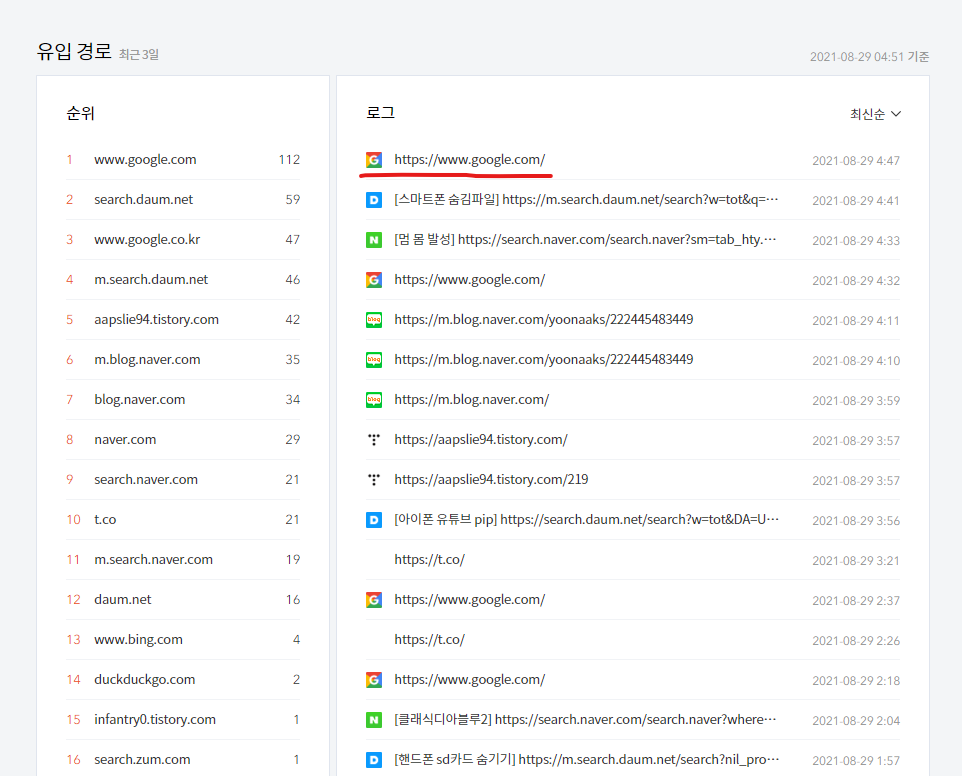The width and height of the screenshot is (962, 776).
Task: Click the timestamp 2021-08-29 3:56
Action: point(856,521)
